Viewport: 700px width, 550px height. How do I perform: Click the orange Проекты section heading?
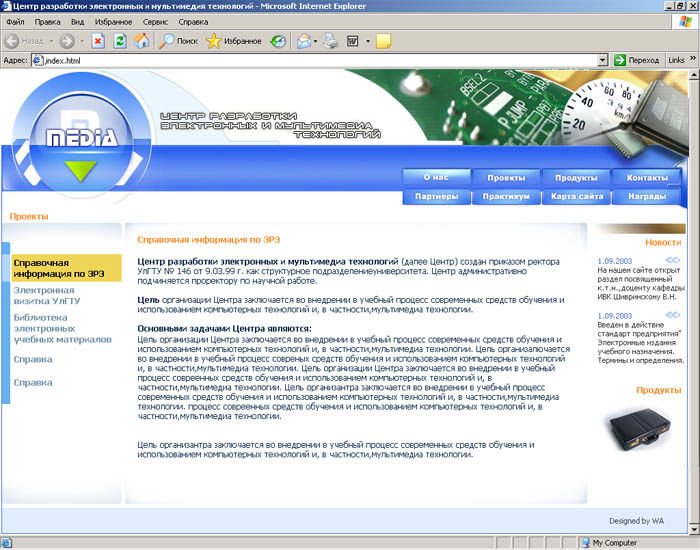[x=29, y=217]
